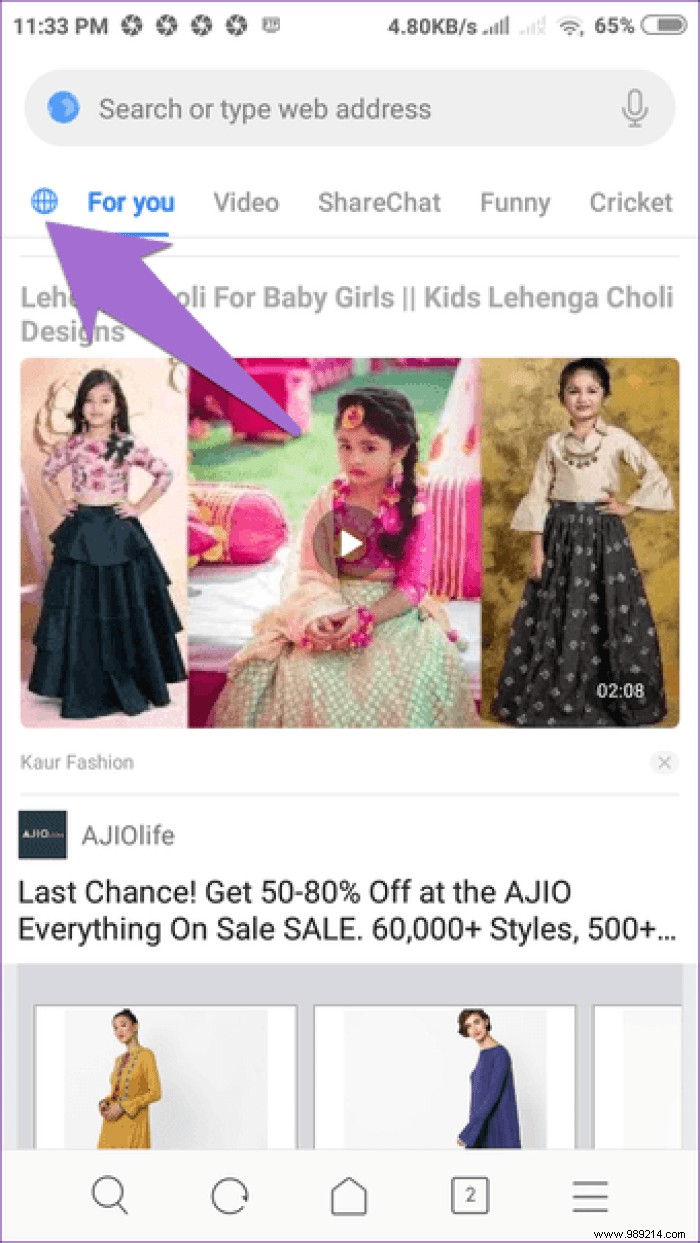Reload page with bottom refresh icon
This screenshot has height=1243, width=700.
click(229, 1195)
